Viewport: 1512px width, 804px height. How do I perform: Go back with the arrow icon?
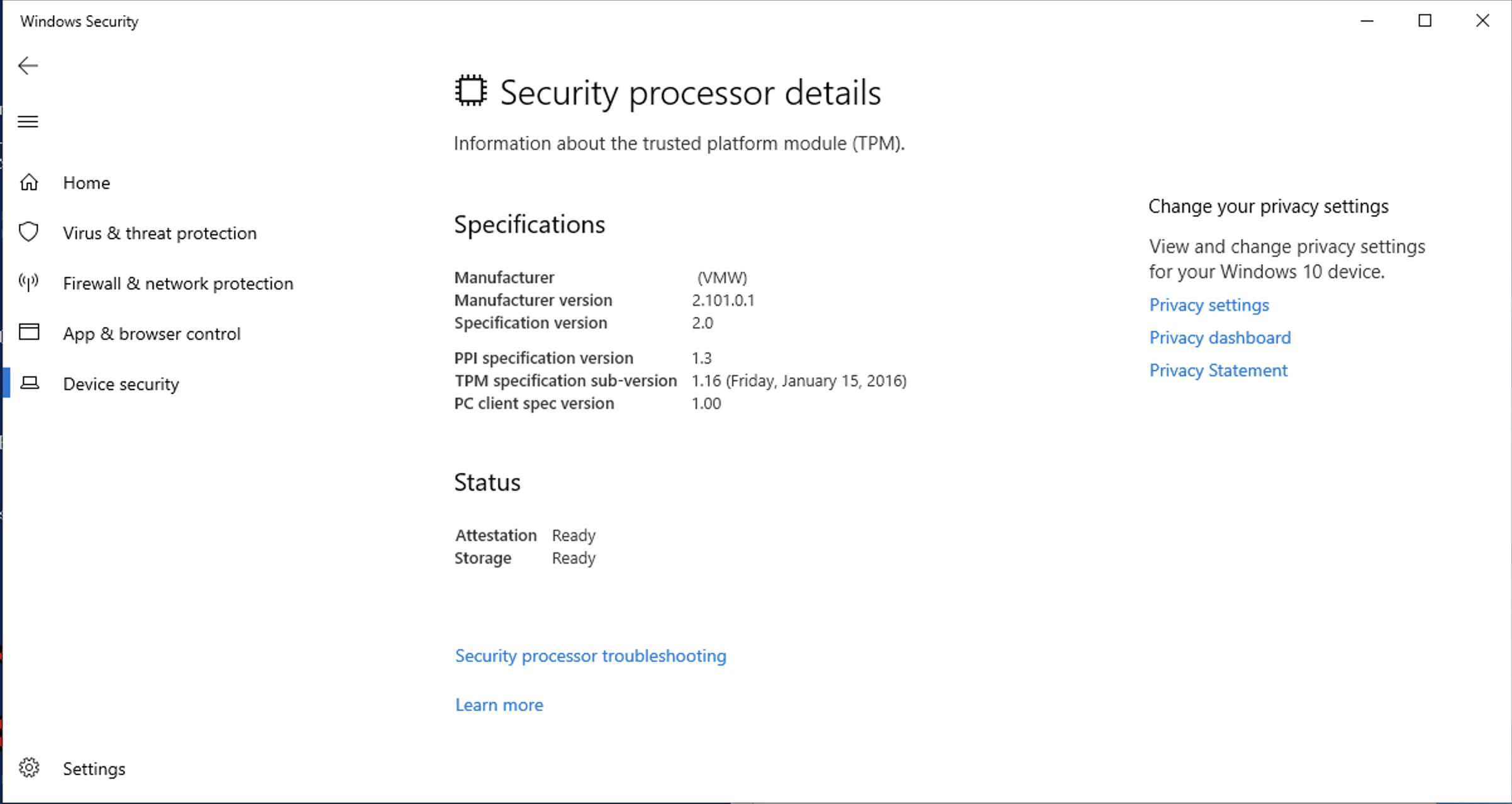(28, 65)
